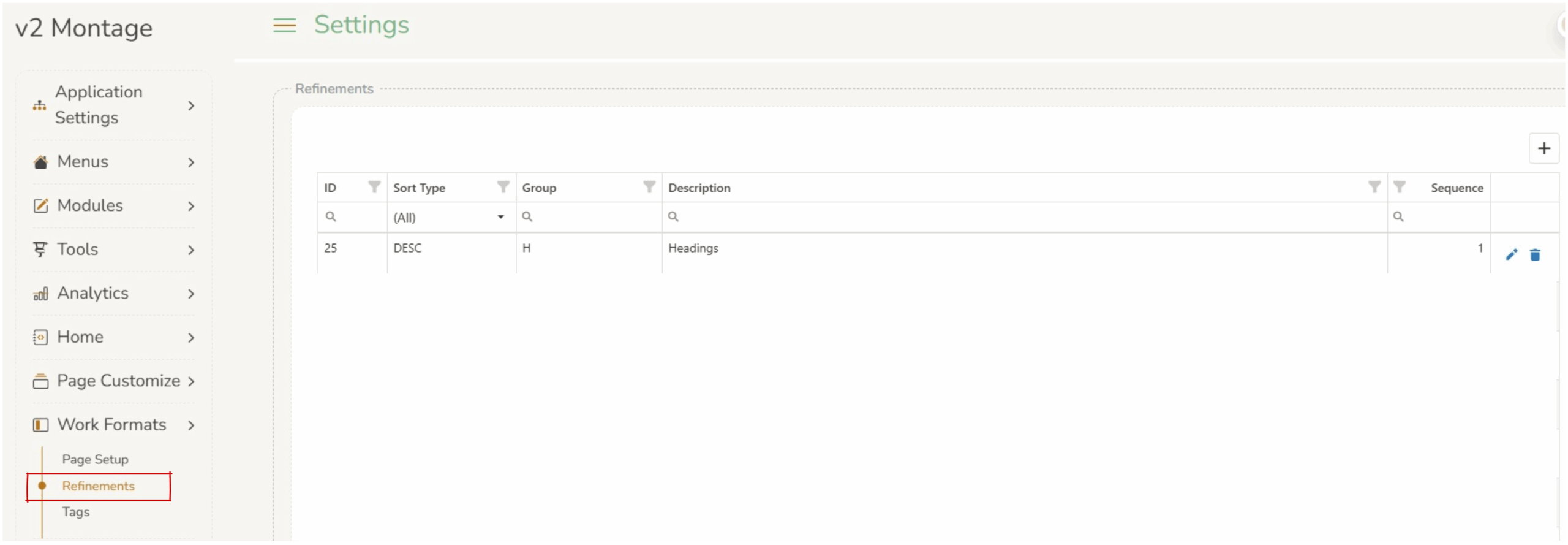1568x545 pixels.
Task: Click the plus icon to add refinement
Action: [1543, 148]
